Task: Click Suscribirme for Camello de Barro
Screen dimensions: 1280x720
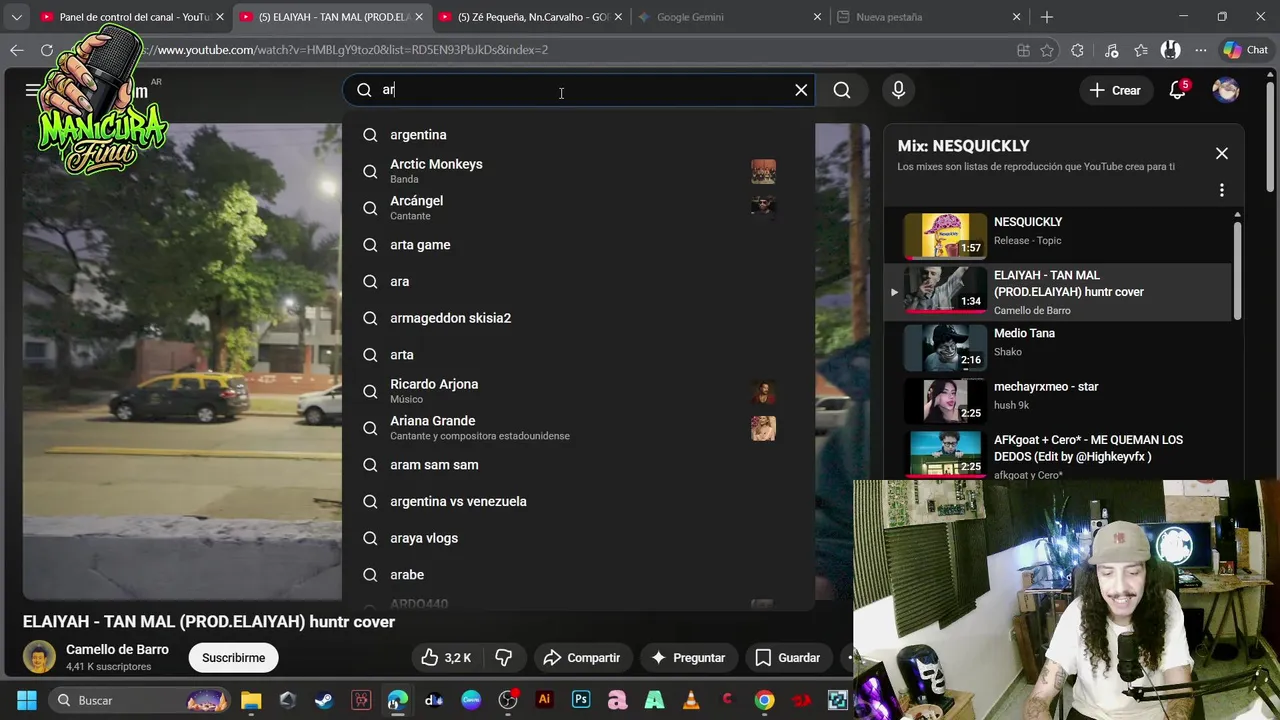Action: pos(234,657)
